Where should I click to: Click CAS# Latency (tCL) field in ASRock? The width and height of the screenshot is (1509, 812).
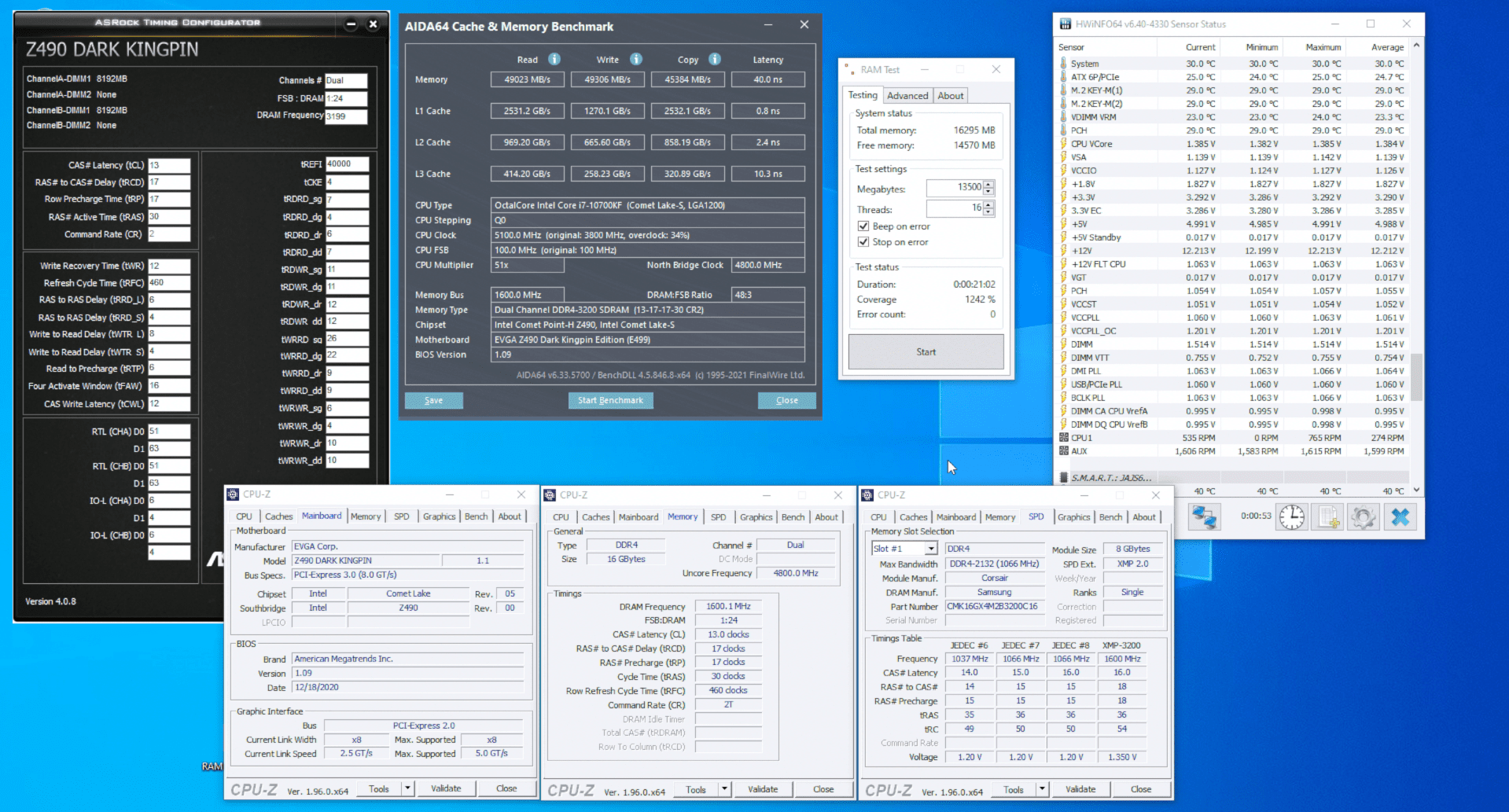pyautogui.click(x=169, y=165)
